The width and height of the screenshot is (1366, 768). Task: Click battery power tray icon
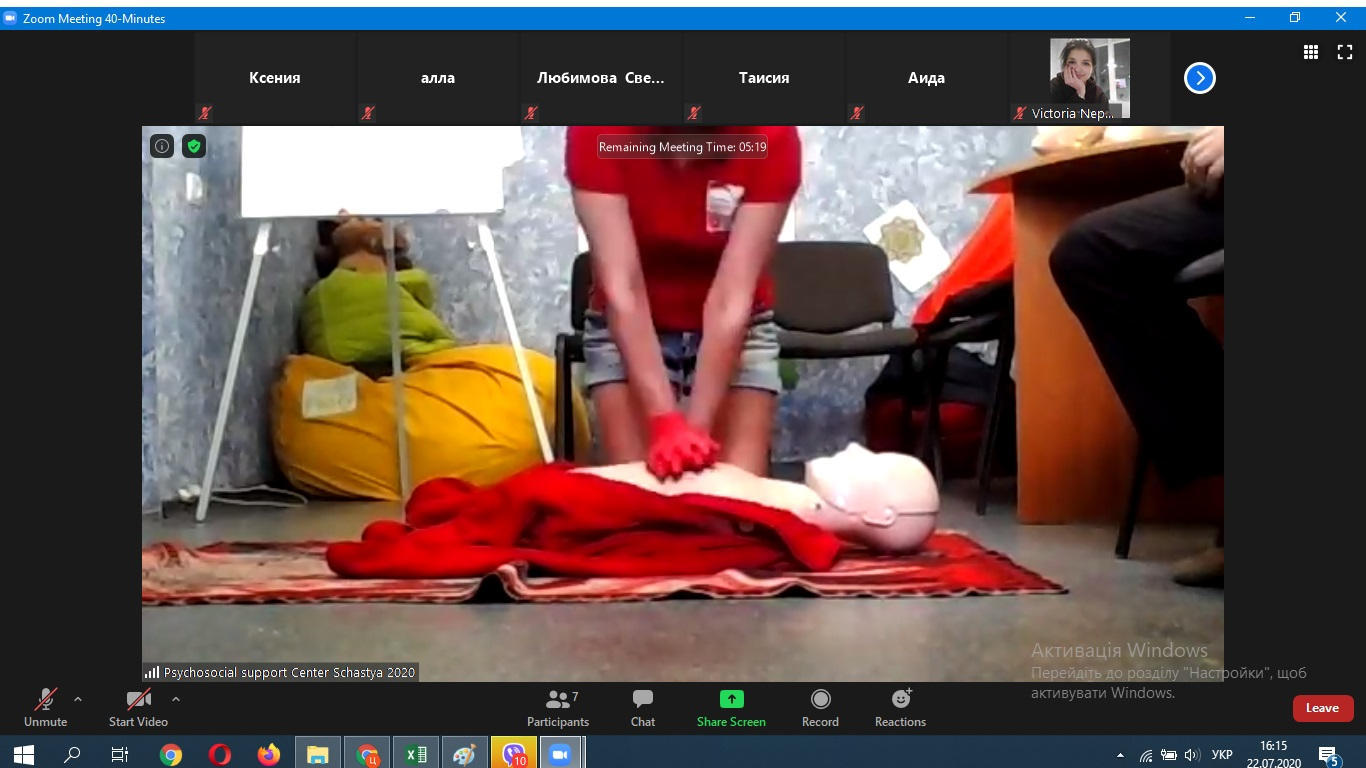[x=1169, y=755]
